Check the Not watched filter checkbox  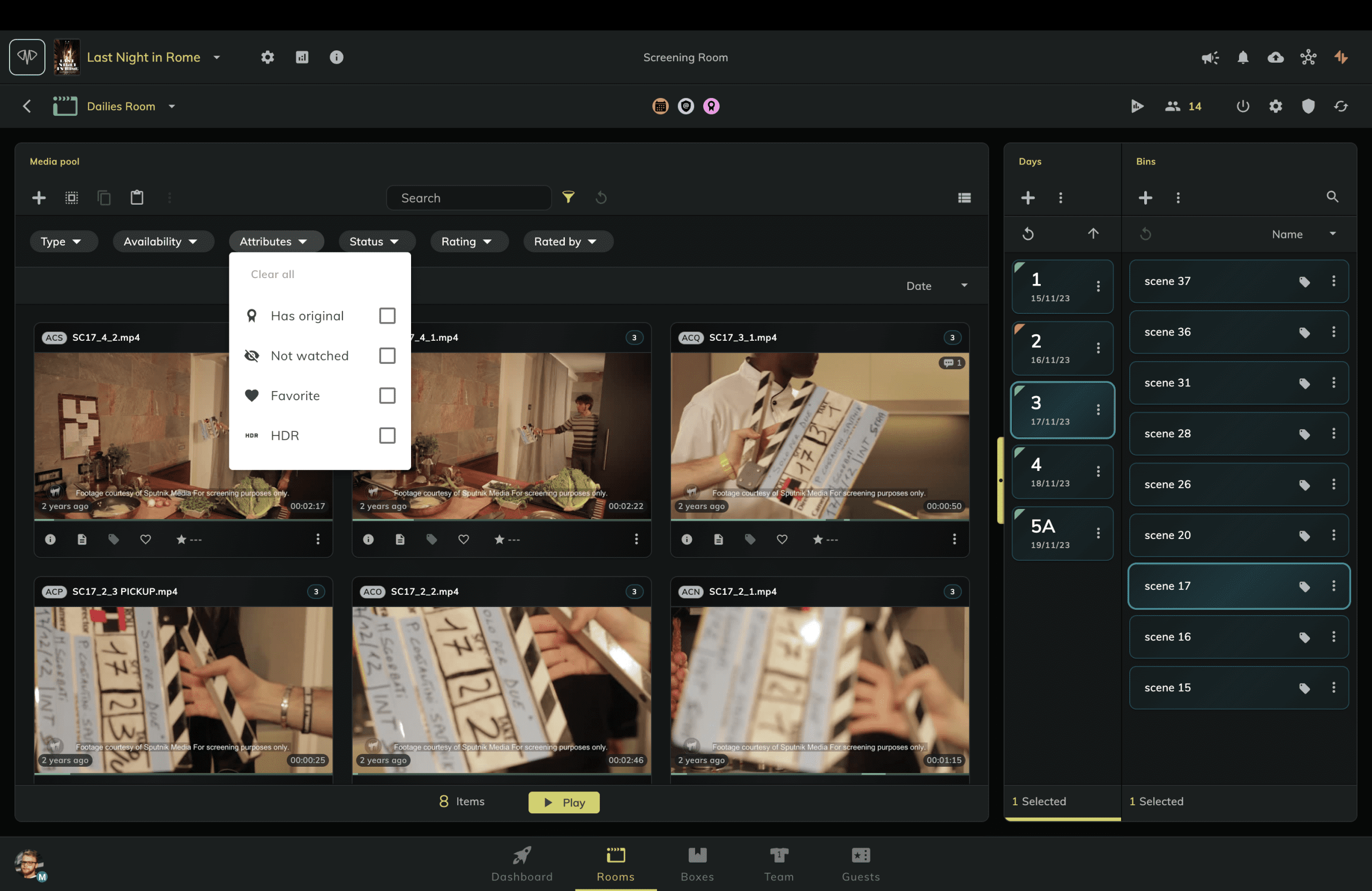point(387,356)
